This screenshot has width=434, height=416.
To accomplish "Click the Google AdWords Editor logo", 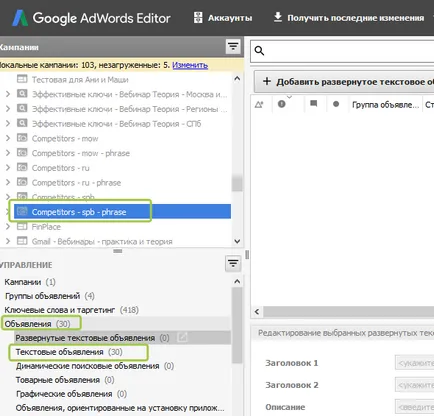I will click(91, 18).
